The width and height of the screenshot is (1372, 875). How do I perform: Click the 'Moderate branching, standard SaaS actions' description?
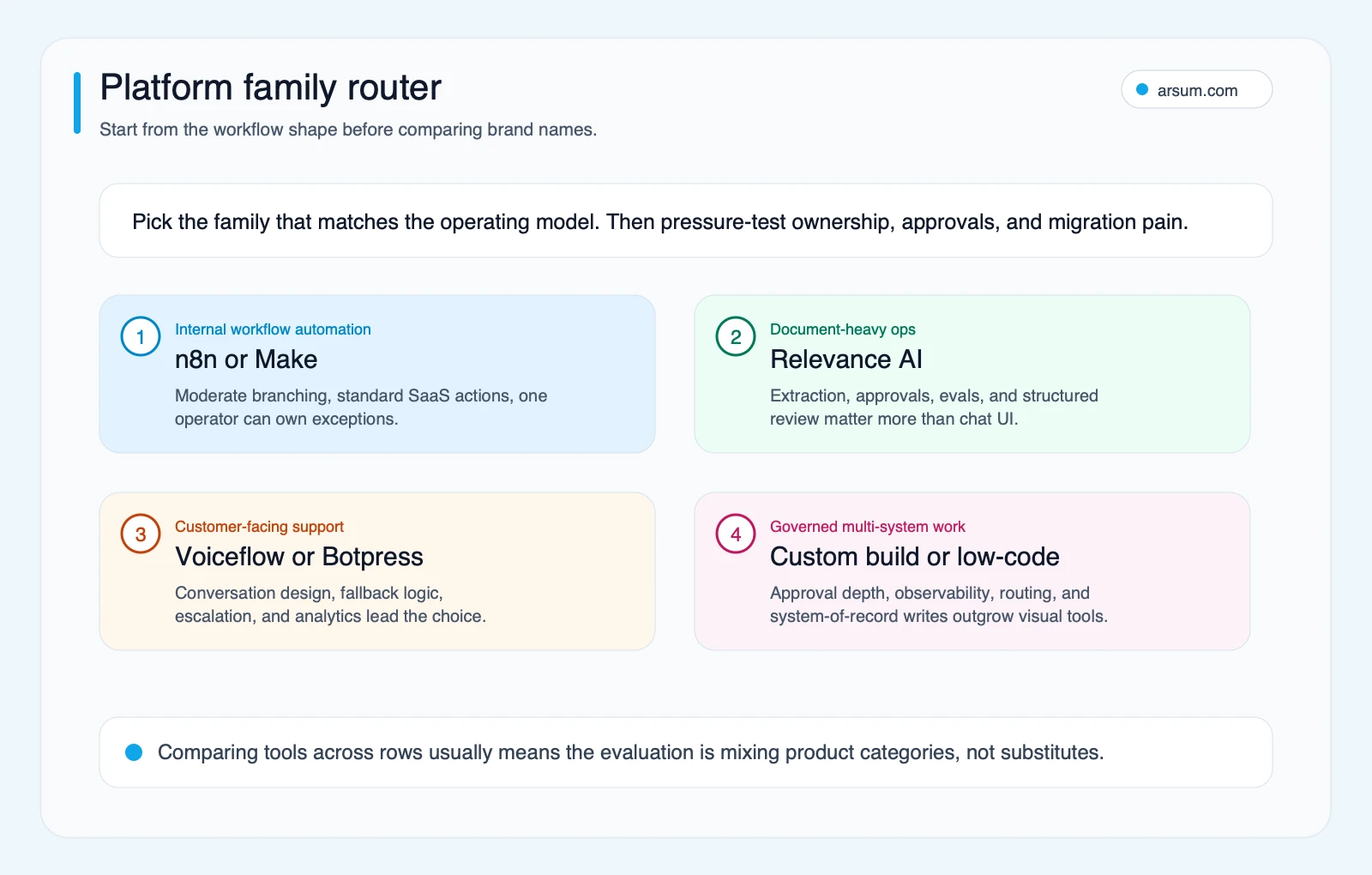(x=361, y=407)
